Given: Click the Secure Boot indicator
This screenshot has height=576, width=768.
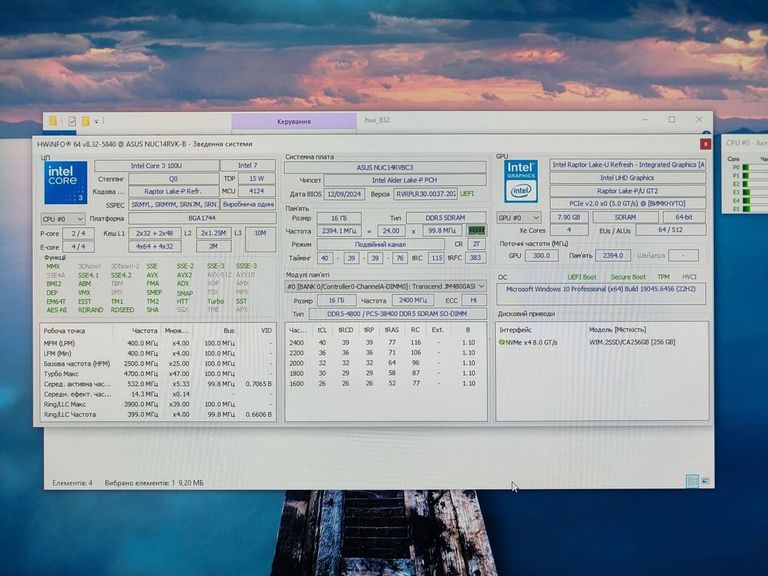Looking at the screenshot, I should tap(628, 277).
